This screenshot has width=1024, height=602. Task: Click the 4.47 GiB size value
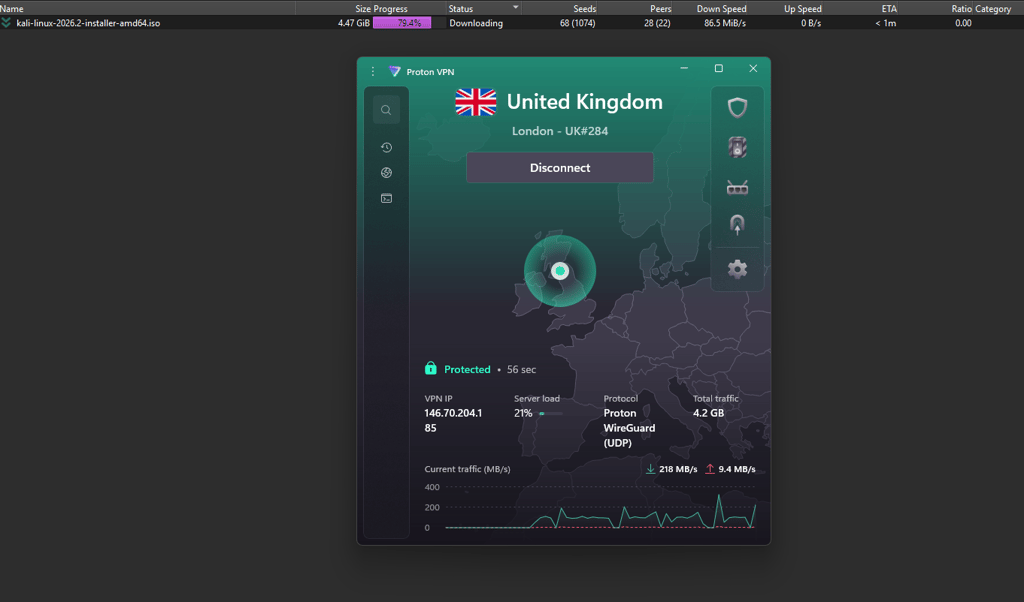point(354,23)
